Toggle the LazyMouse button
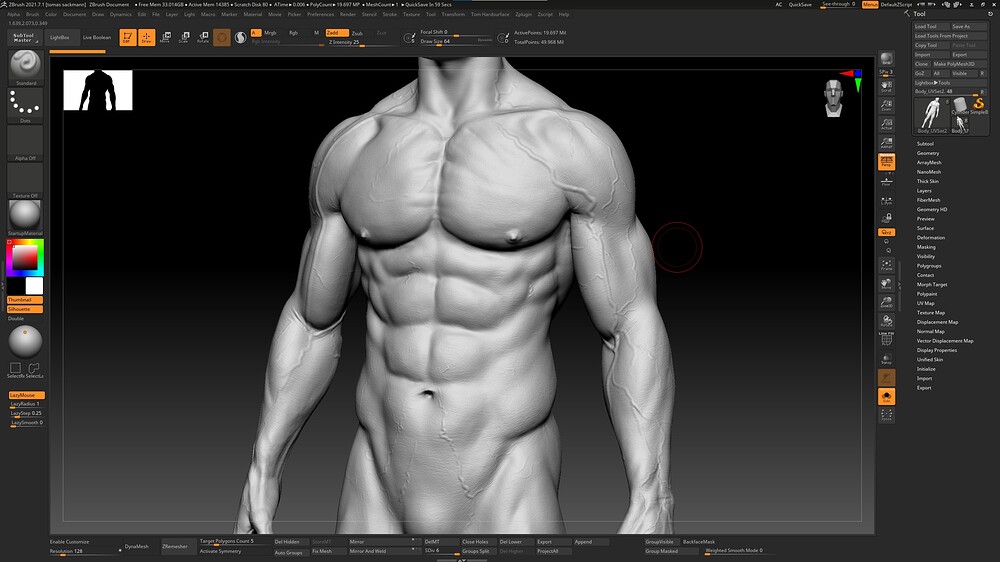This screenshot has height=562, width=1000. (26, 395)
